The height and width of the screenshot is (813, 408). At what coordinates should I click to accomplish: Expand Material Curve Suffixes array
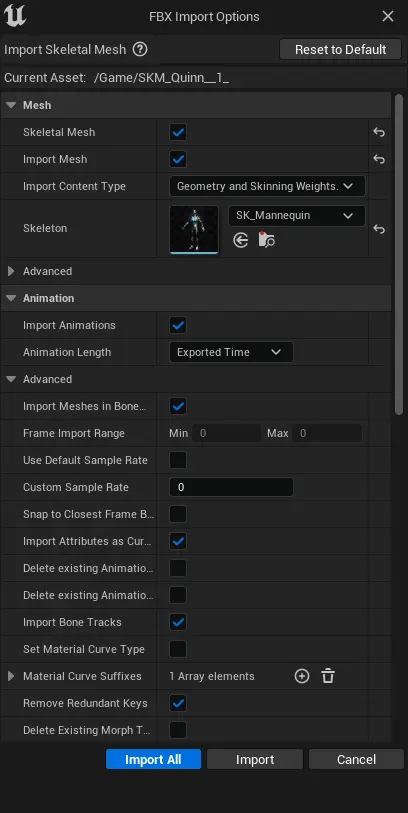click(x=11, y=676)
